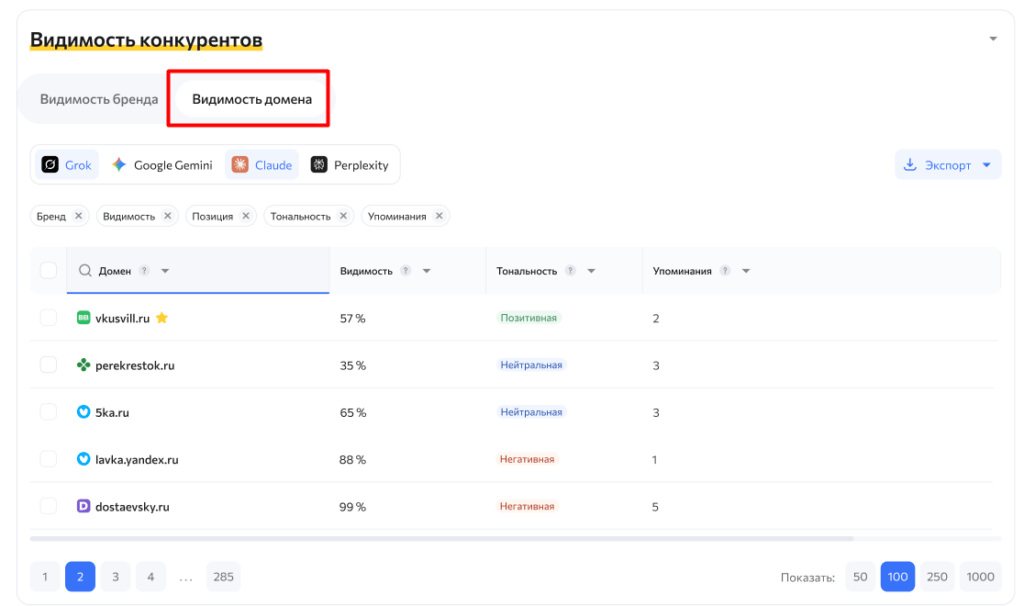Open sort arrow for Упоминания column
Screen dimensions: 1024x606
746,271
